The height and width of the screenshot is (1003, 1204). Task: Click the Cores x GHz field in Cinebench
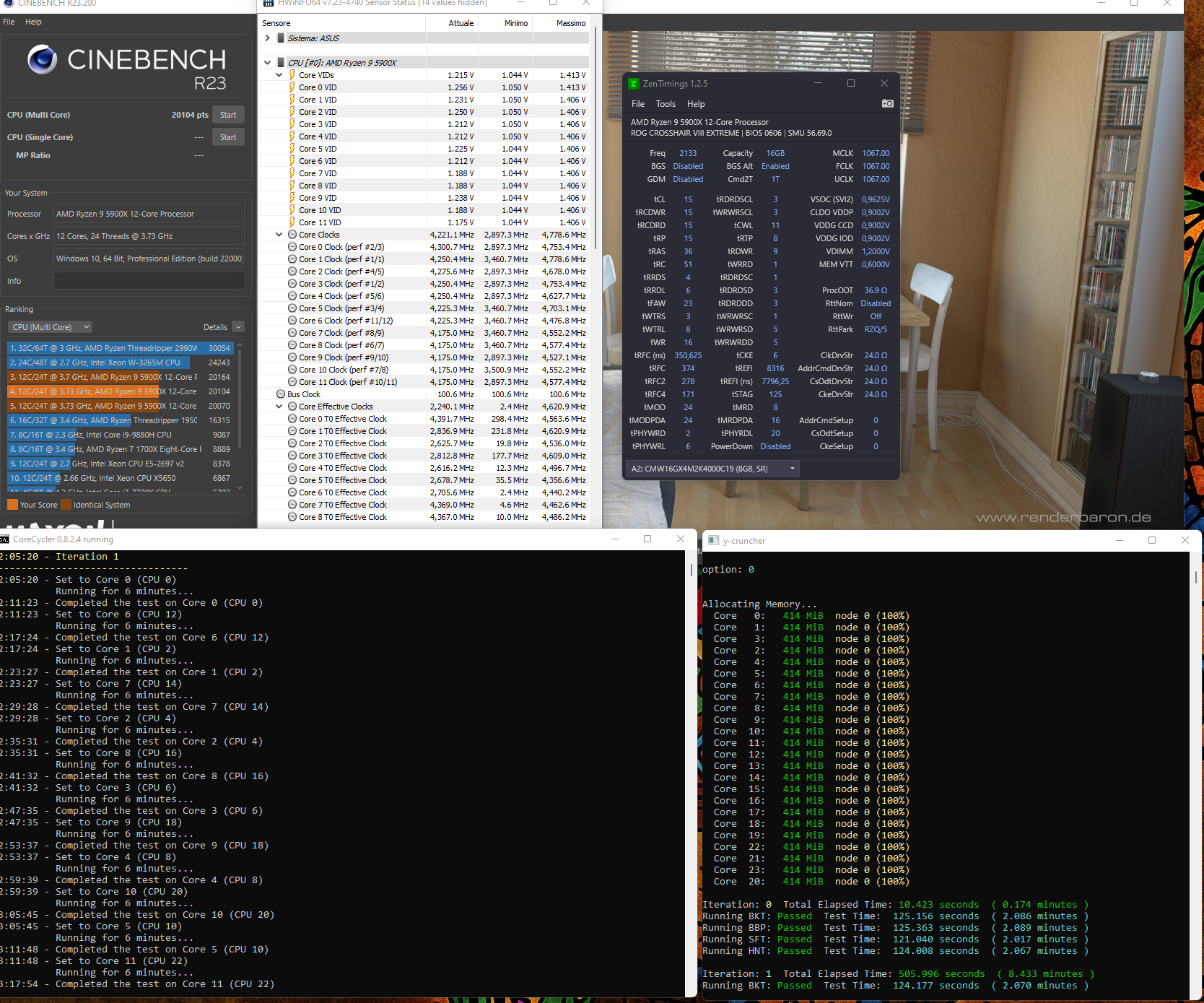coord(149,236)
